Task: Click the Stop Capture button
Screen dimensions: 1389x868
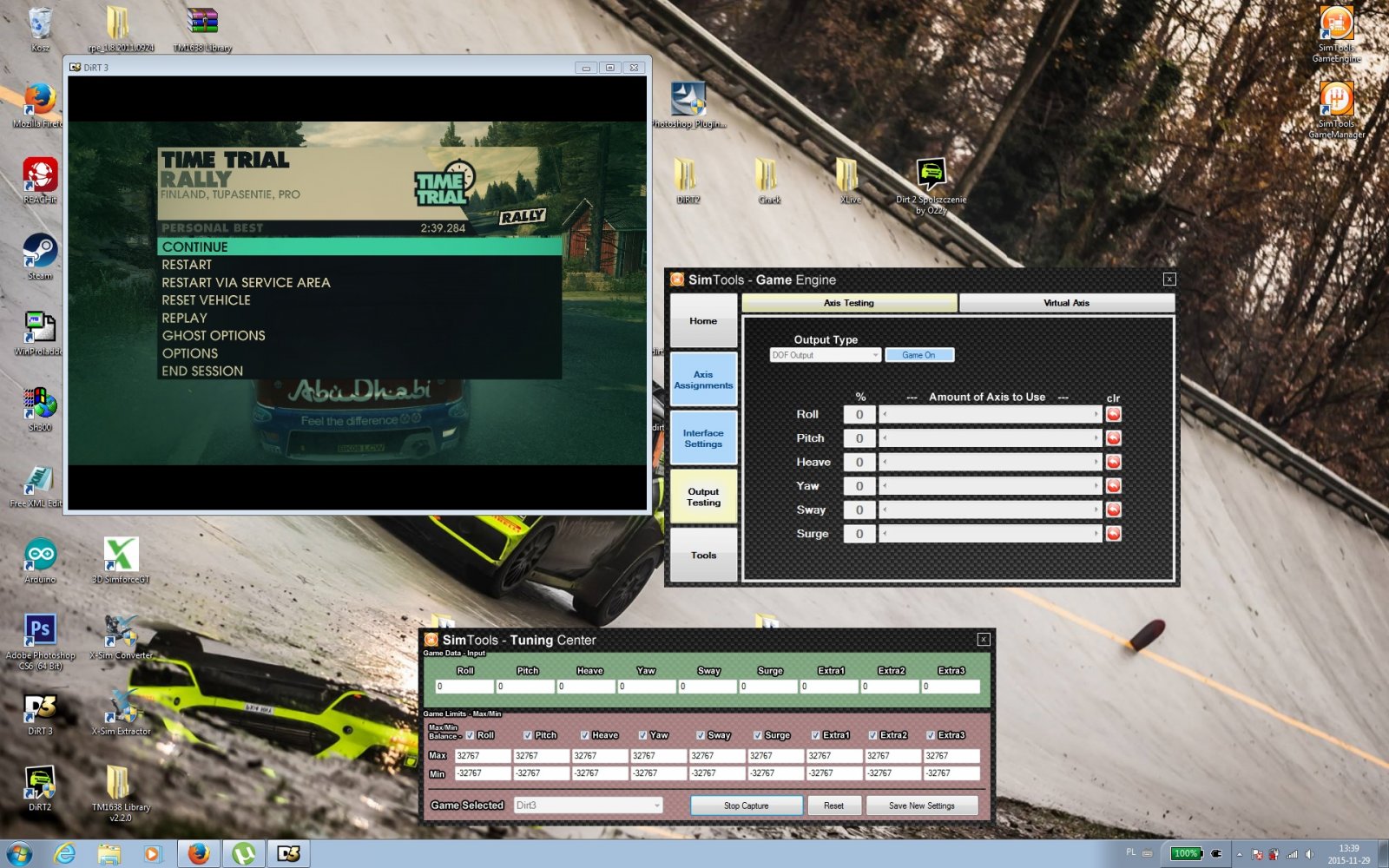Action: click(x=747, y=806)
